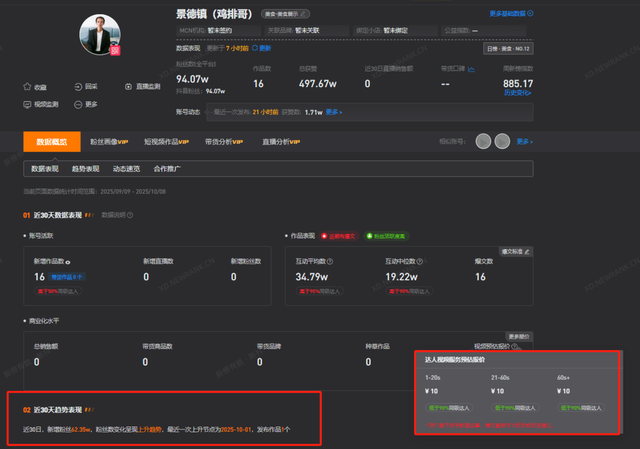Click the 互动中位数 help icon
This screenshot has height=449, width=640.
coord(420,261)
